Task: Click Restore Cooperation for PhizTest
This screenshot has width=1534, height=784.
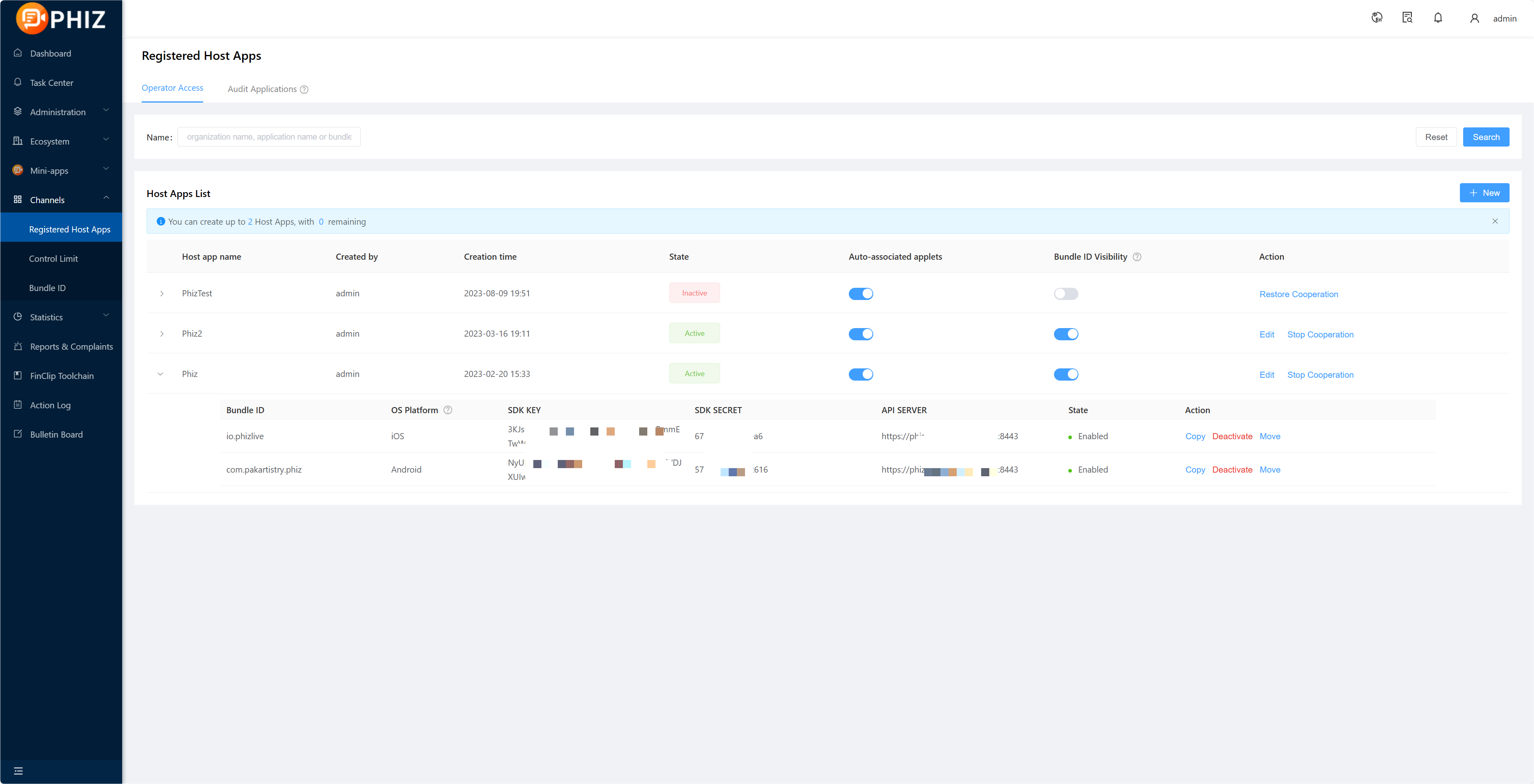Action: pos(1298,294)
